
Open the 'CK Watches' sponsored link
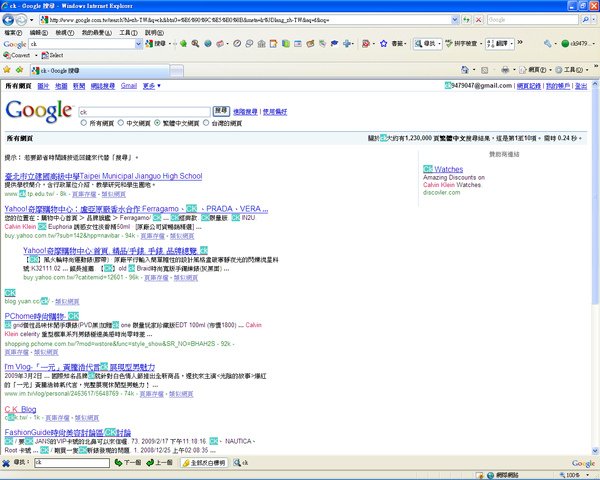[443, 169]
